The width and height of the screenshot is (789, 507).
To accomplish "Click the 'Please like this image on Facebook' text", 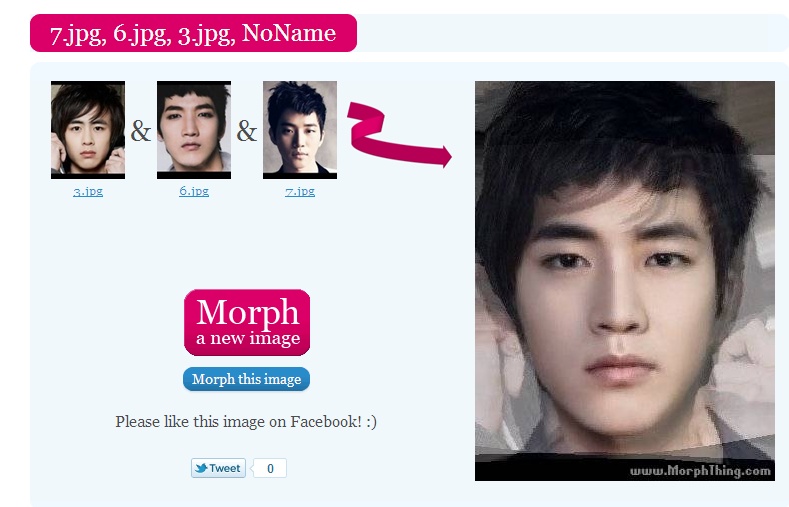I will coord(246,421).
